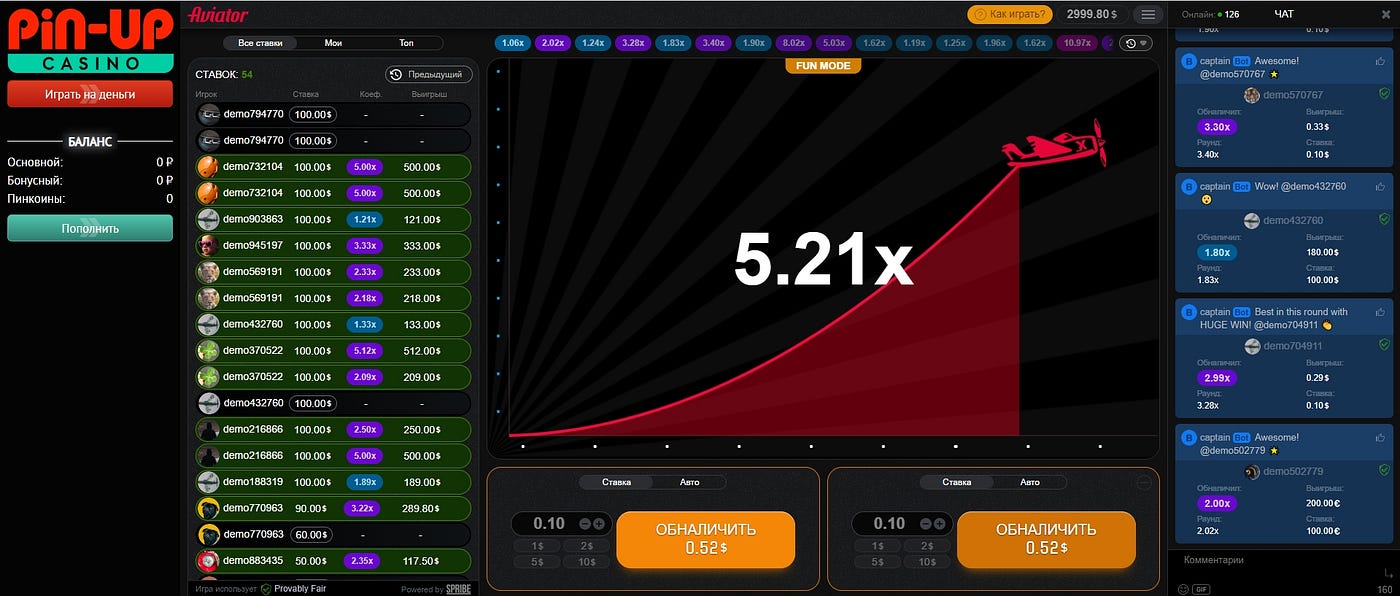
Task: Click the 10.97x history multiplier
Action: [1077, 43]
